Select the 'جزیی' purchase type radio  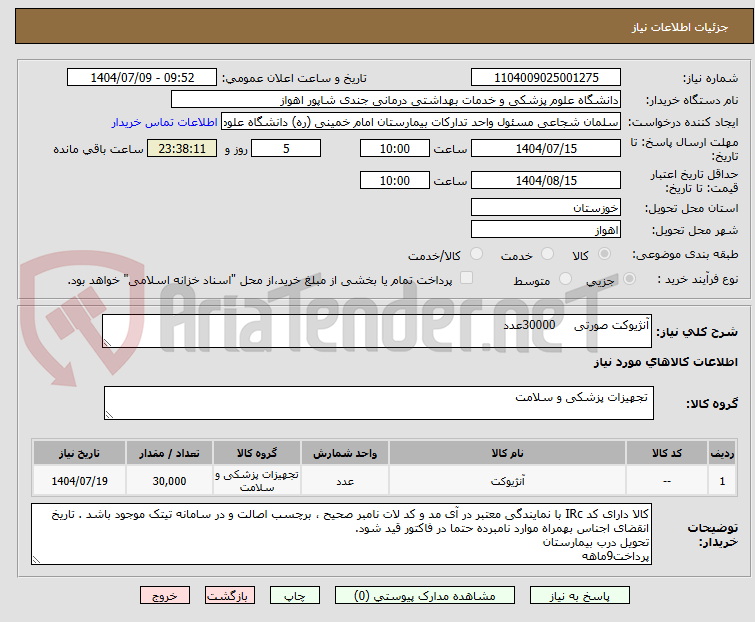(x=629, y=279)
